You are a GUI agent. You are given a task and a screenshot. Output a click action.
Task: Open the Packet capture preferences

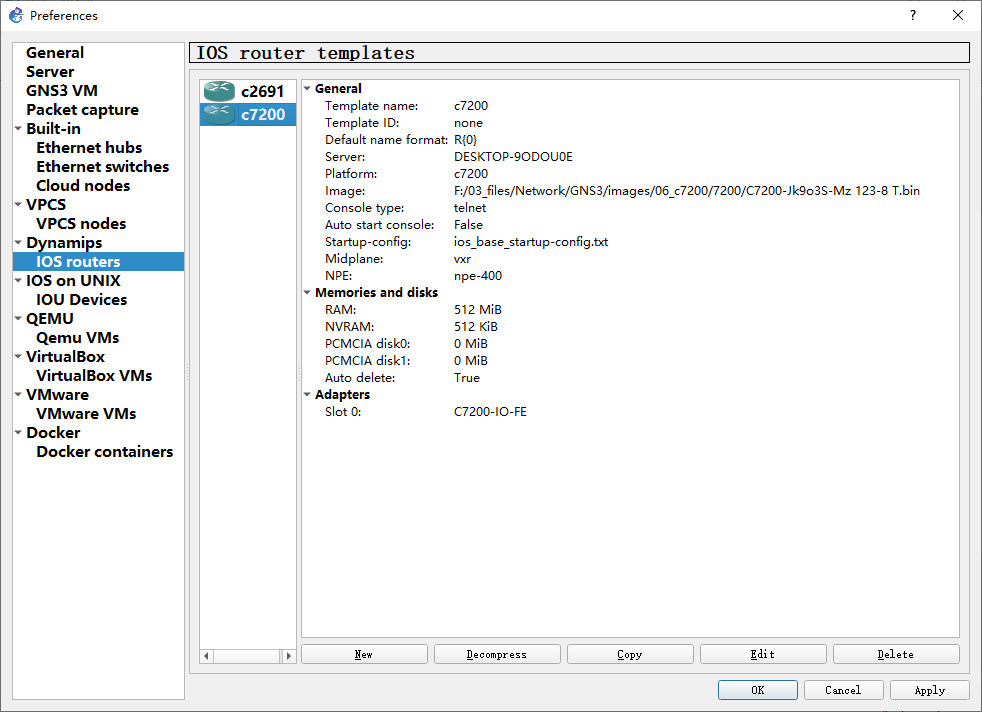82,110
